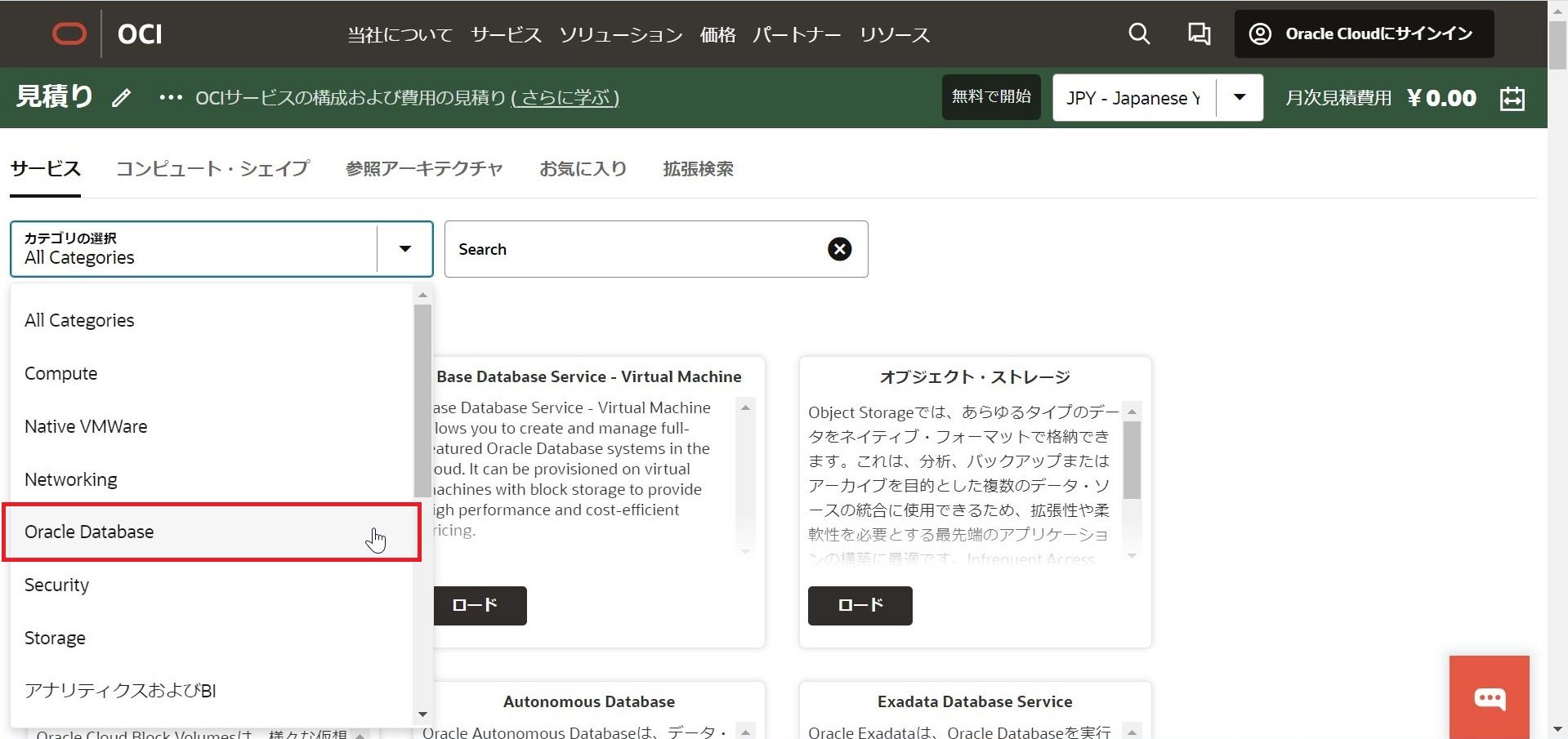The image size is (1568, 739).
Task: Switch to the コンピュート・シェイプ tab
Action: (x=212, y=169)
